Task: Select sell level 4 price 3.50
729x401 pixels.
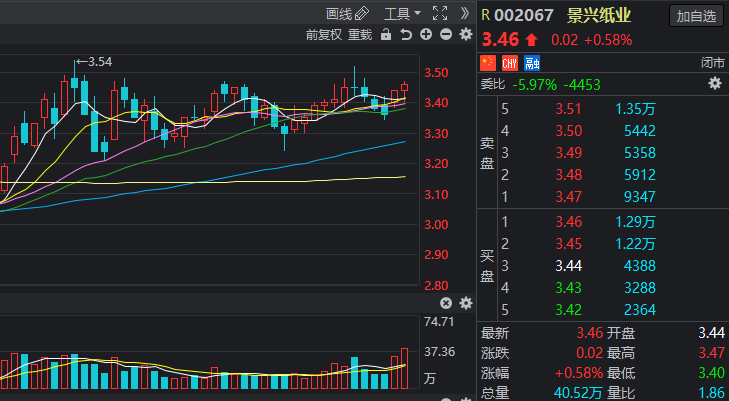Action: pos(569,131)
